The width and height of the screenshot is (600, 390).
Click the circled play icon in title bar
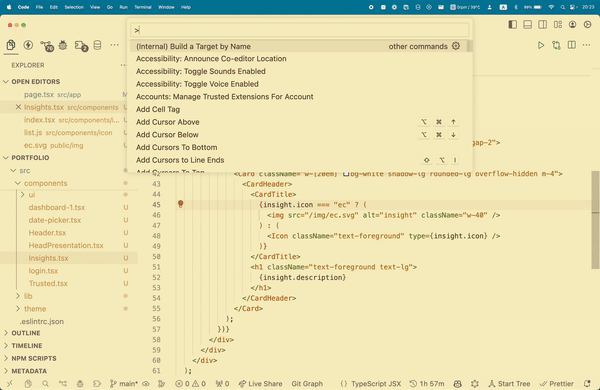(x=587, y=24)
